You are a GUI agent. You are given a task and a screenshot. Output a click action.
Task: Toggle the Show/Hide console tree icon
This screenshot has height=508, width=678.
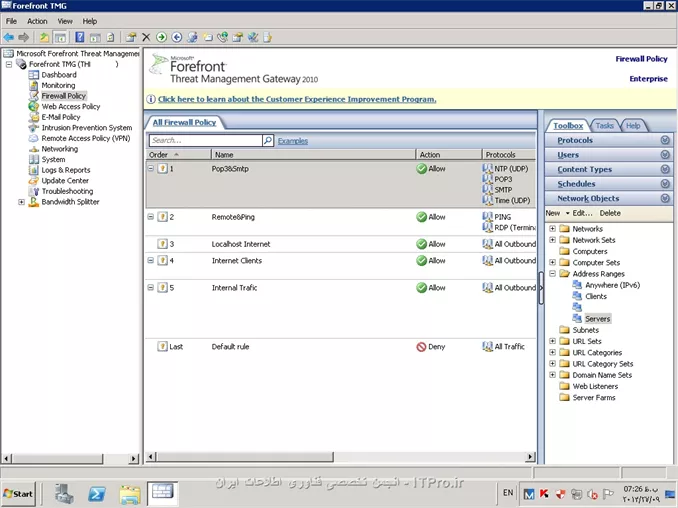click(x=60, y=37)
